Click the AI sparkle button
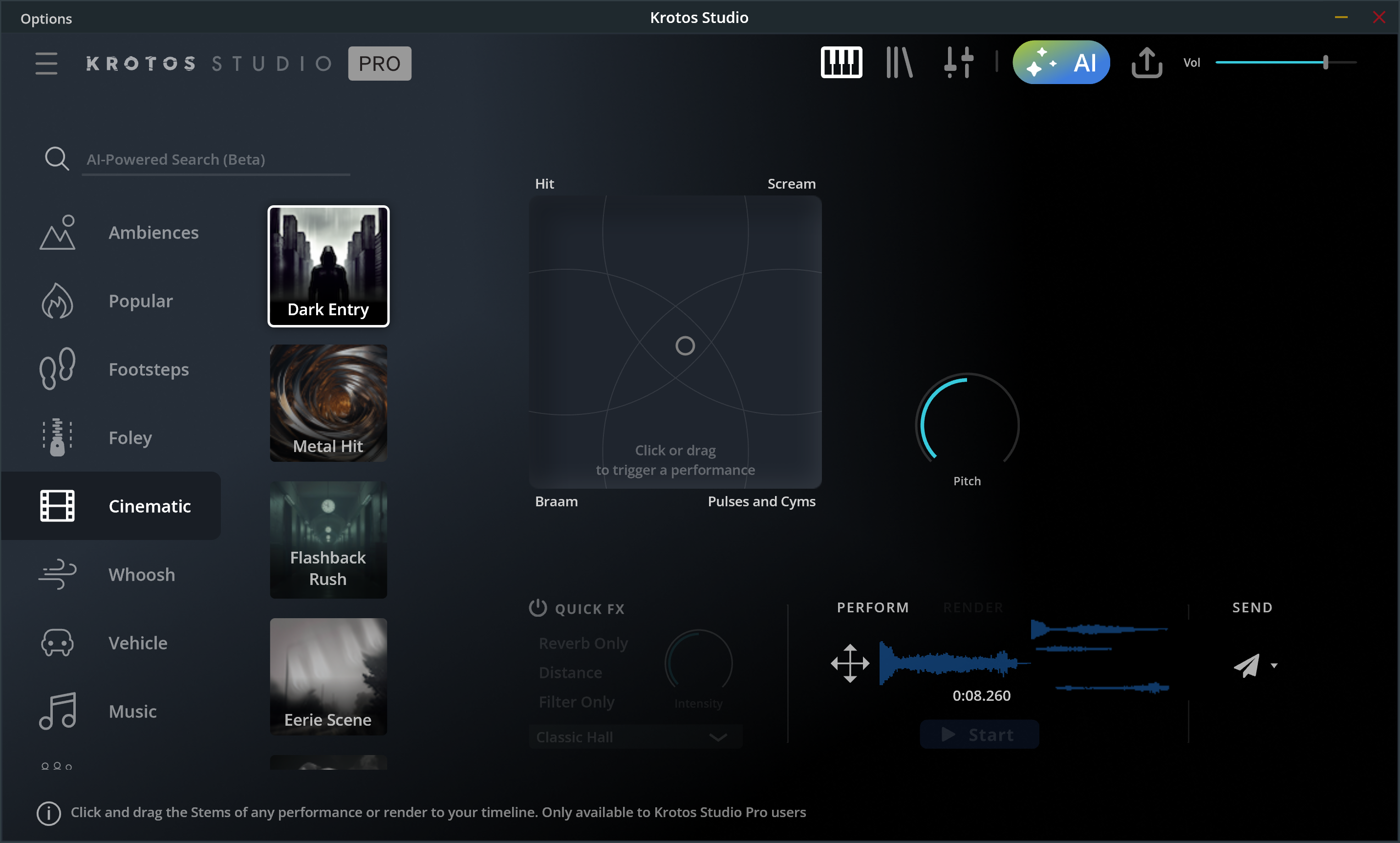 (1061, 63)
